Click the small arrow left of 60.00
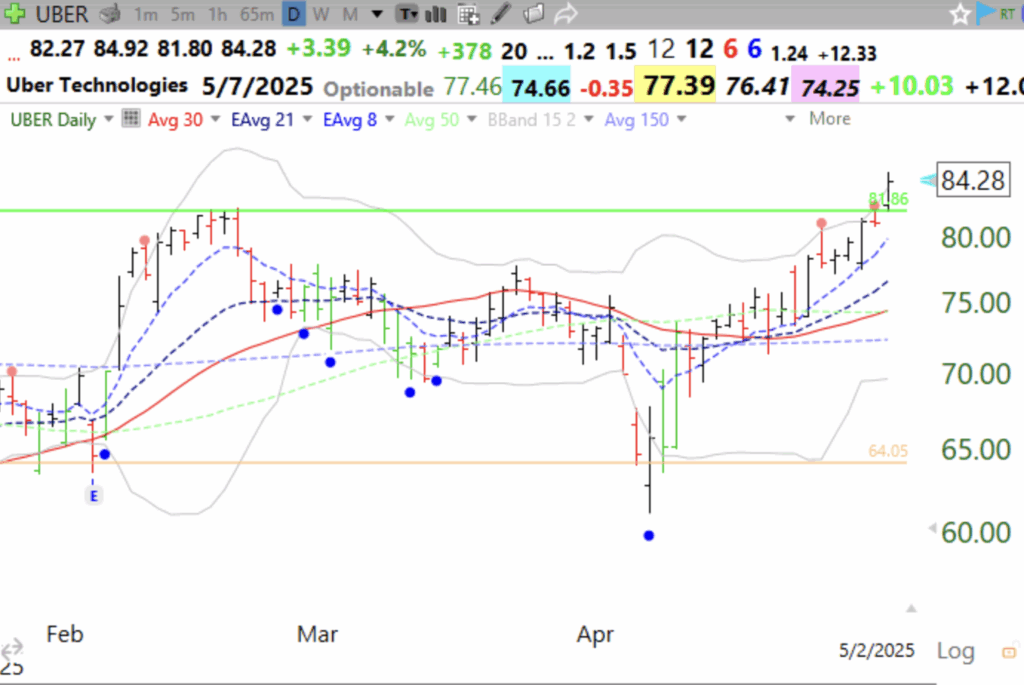The image size is (1024, 685). tap(933, 528)
